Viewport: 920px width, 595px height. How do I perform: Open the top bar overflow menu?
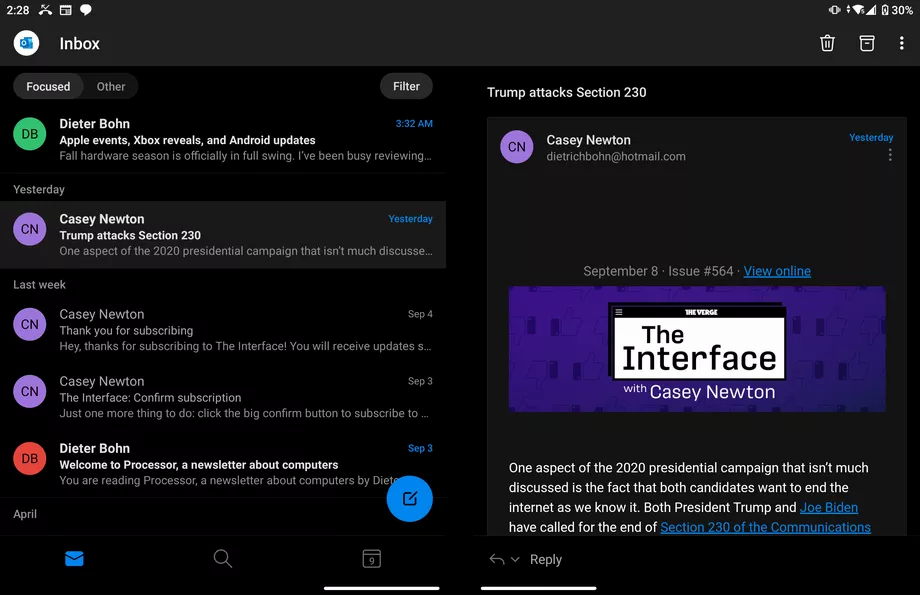[x=901, y=43]
